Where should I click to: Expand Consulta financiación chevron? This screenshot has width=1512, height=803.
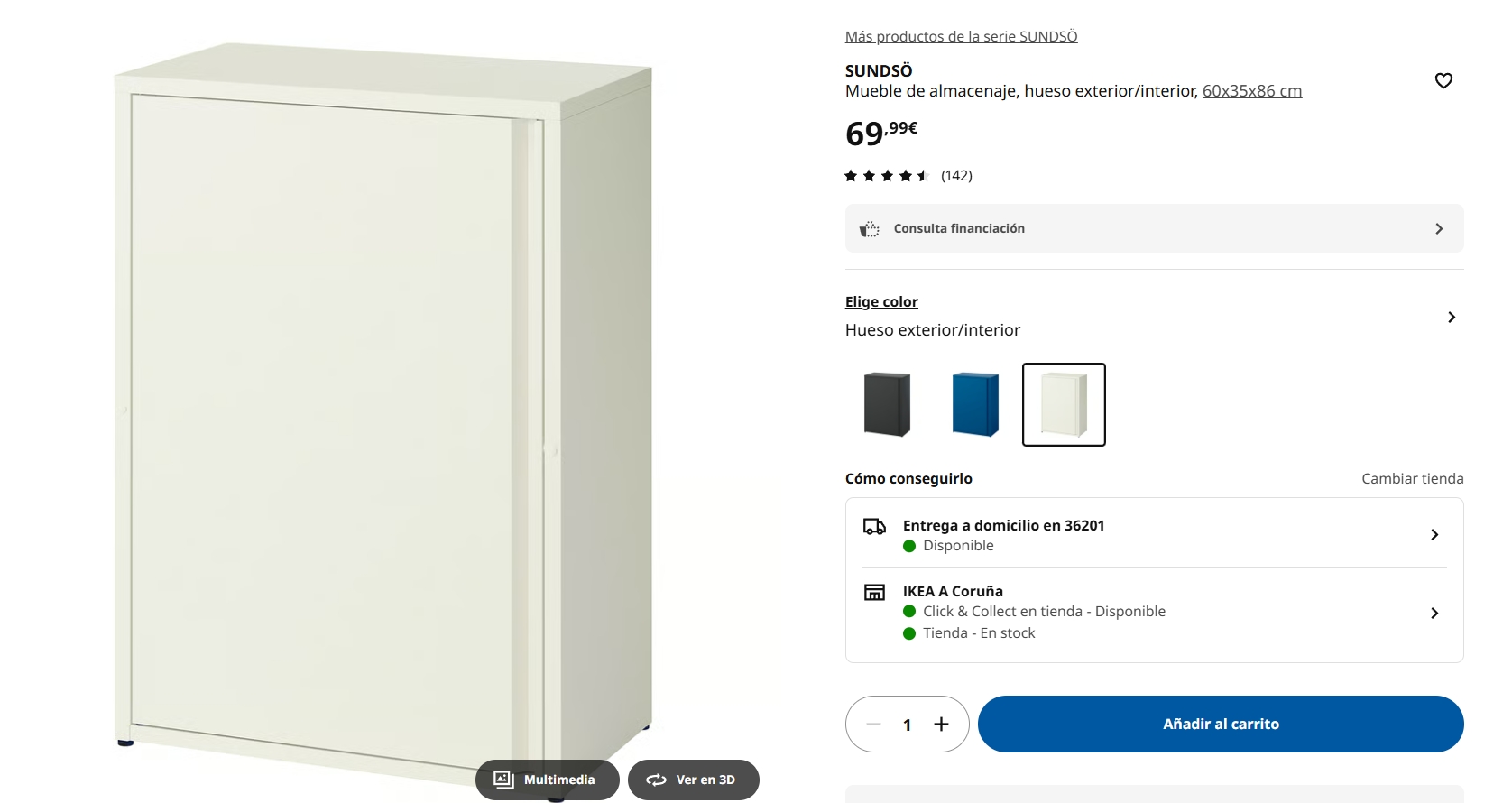(1439, 229)
